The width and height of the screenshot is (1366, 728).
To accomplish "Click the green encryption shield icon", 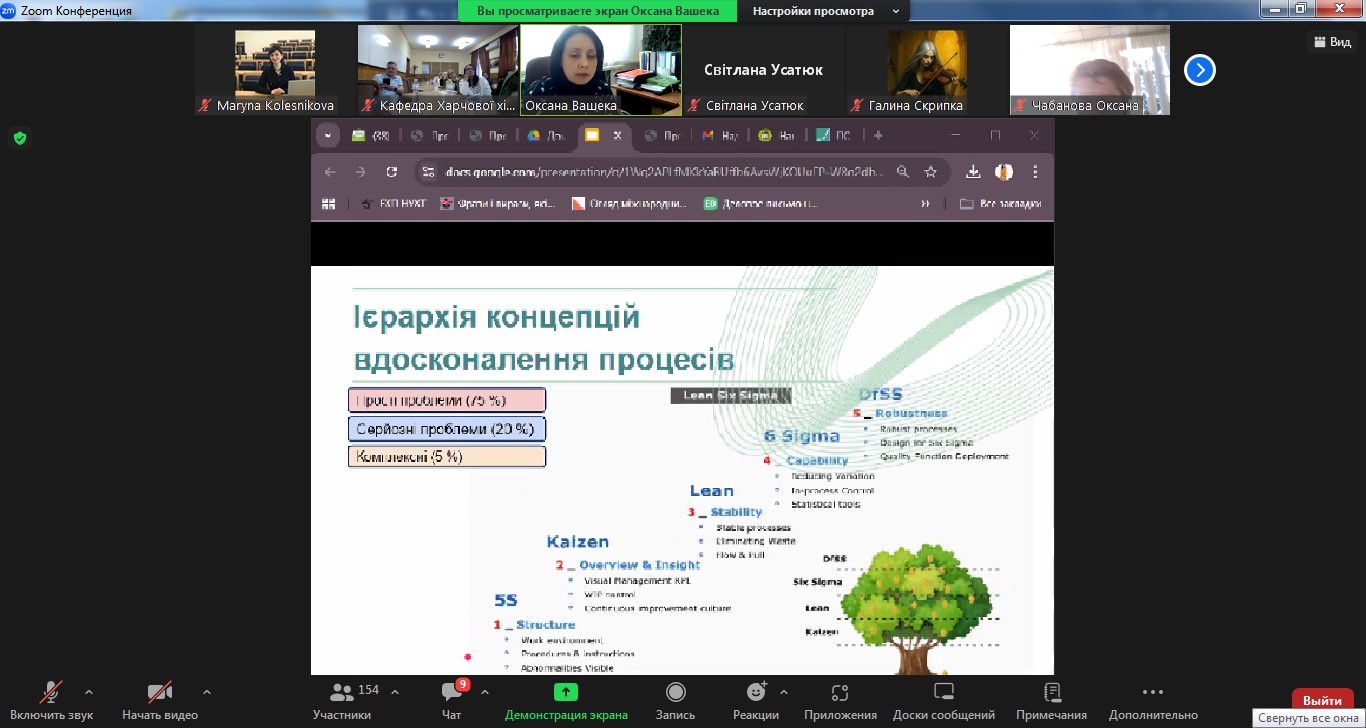I will pos(20,138).
